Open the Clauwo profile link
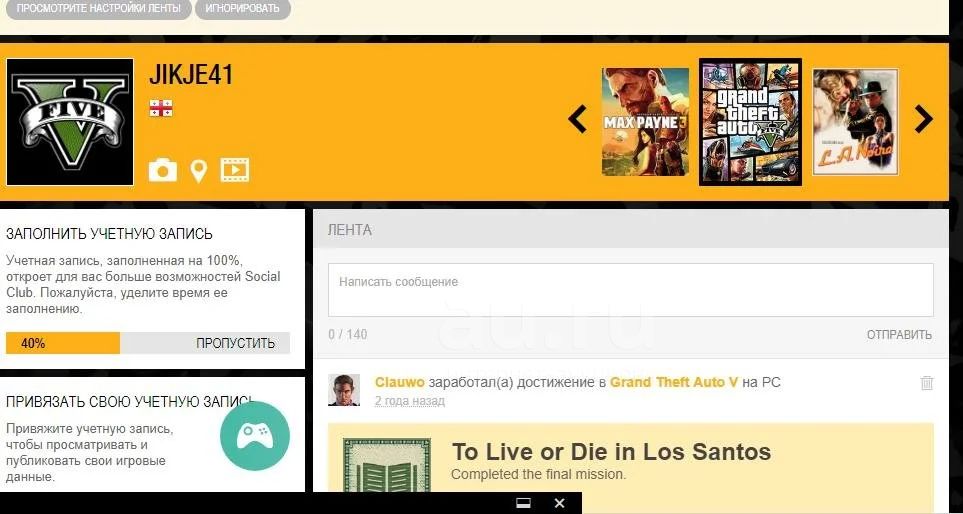 (x=400, y=382)
